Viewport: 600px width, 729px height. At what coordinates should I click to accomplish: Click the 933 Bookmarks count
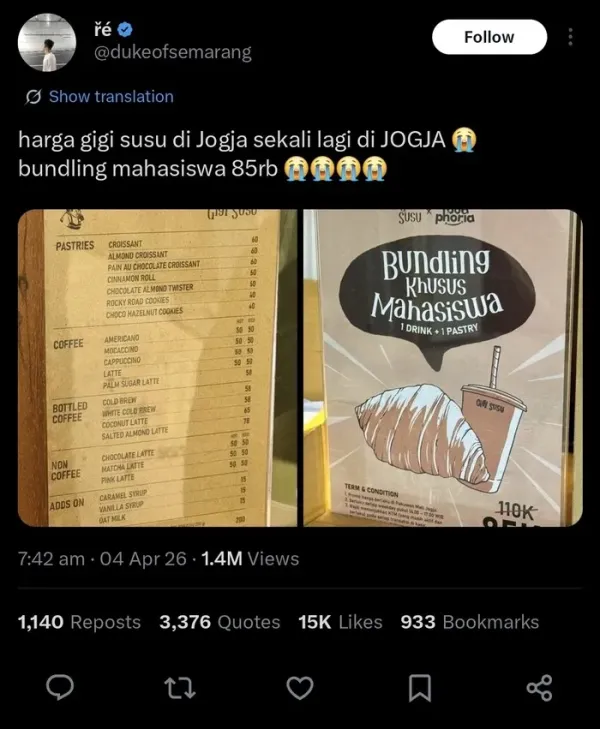(x=470, y=622)
